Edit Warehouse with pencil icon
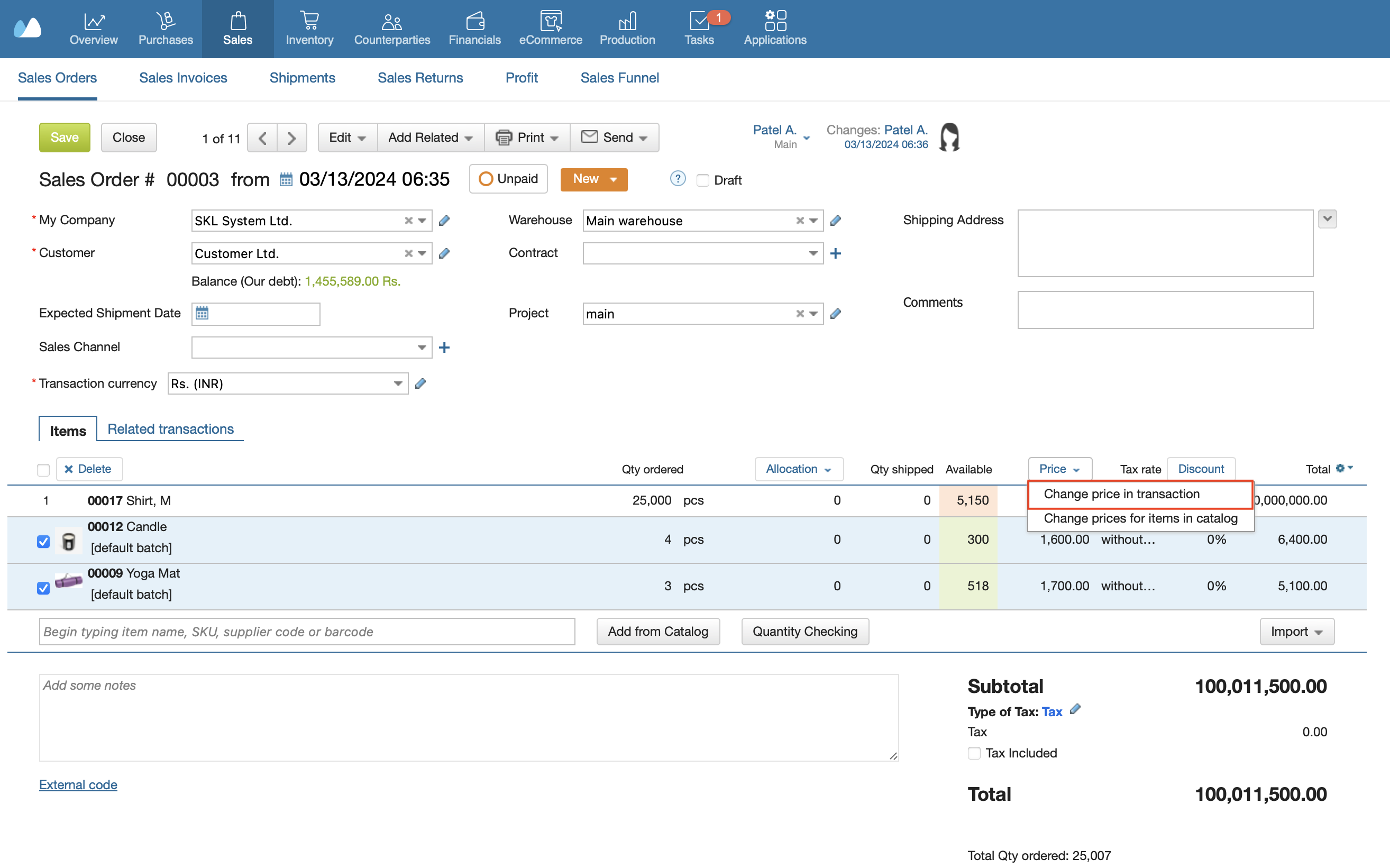Viewport: 1390px width, 868px height. (836, 221)
